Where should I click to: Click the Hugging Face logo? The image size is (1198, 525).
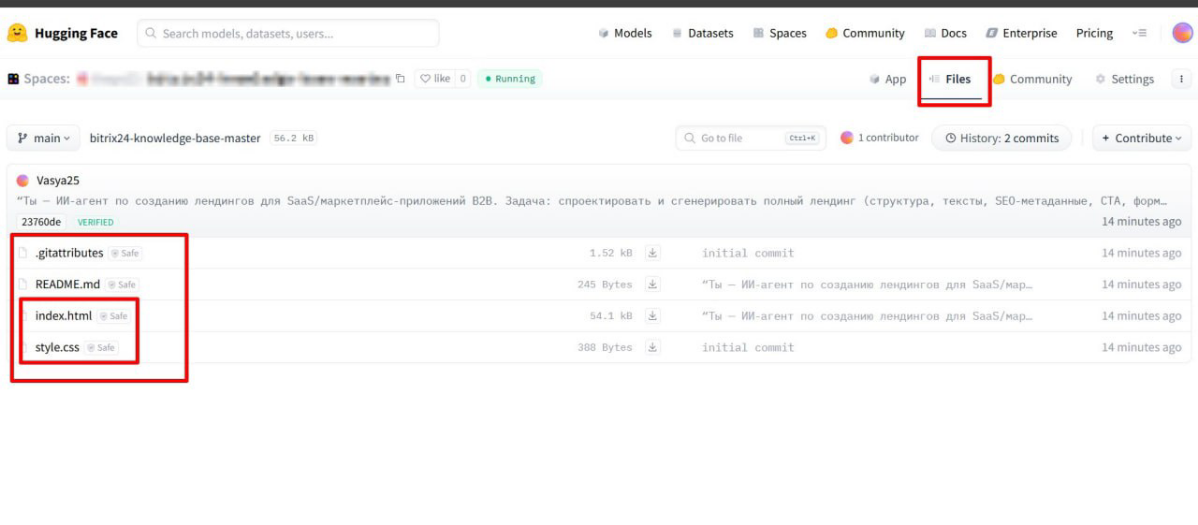[62, 33]
